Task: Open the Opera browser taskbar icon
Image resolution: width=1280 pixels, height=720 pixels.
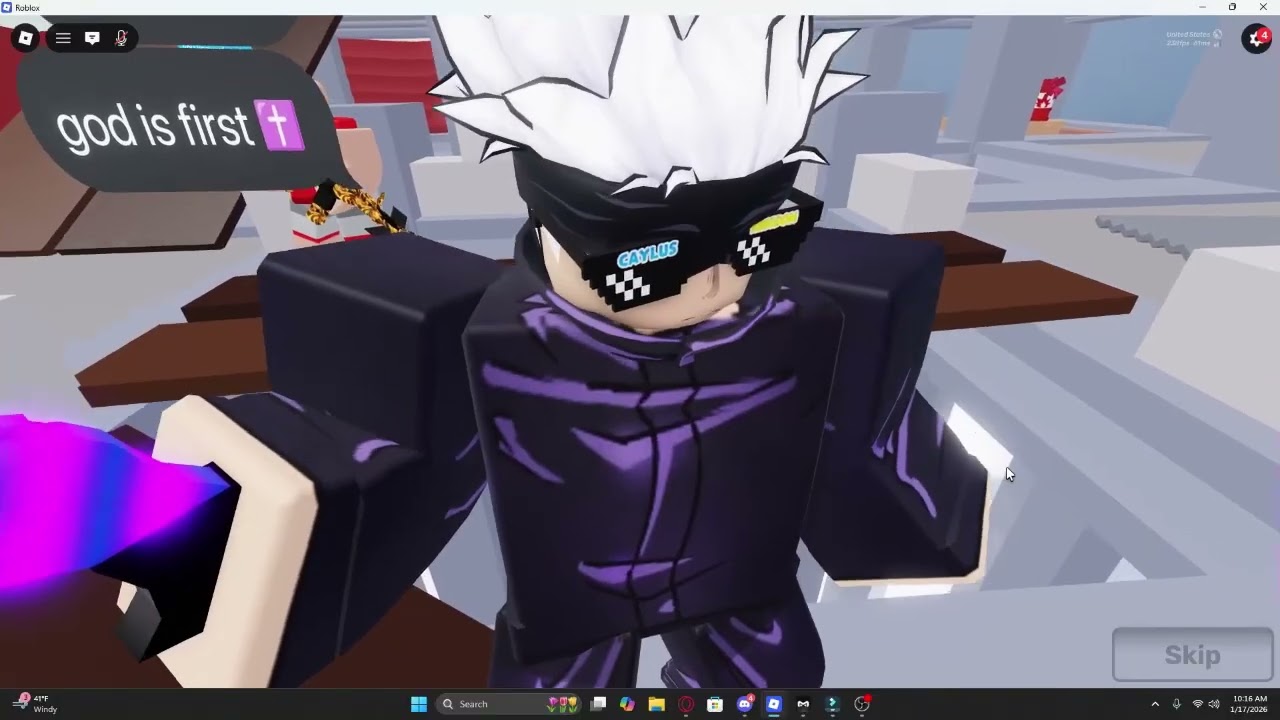Action: pyautogui.click(x=686, y=704)
